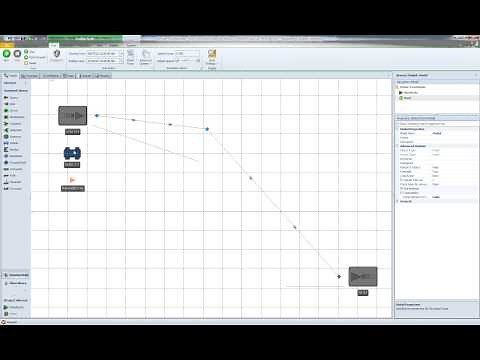
Task: Stop the simulation run
Action: 17,55
